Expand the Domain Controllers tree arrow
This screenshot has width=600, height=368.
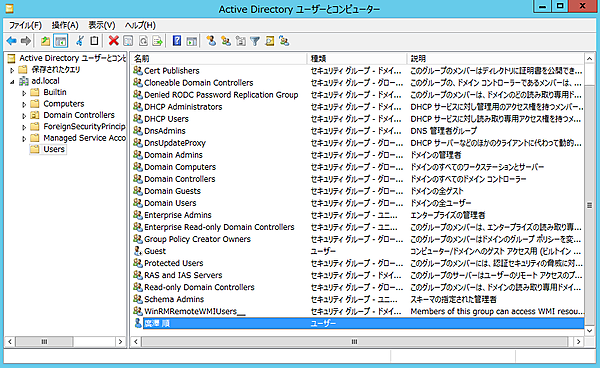(24, 116)
